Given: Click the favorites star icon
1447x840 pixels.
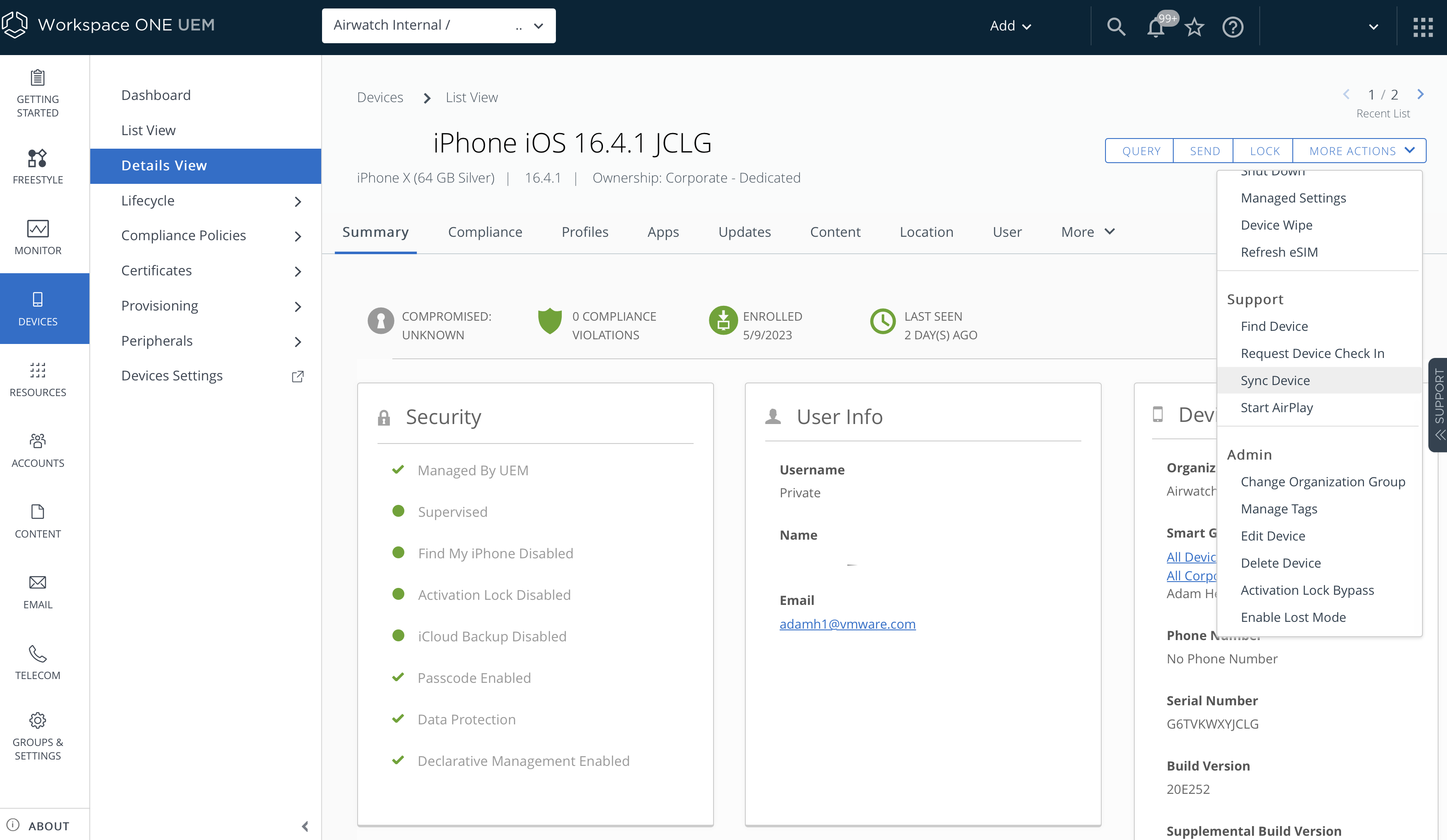Looking at the screenshot, I should coord(1195,26).
